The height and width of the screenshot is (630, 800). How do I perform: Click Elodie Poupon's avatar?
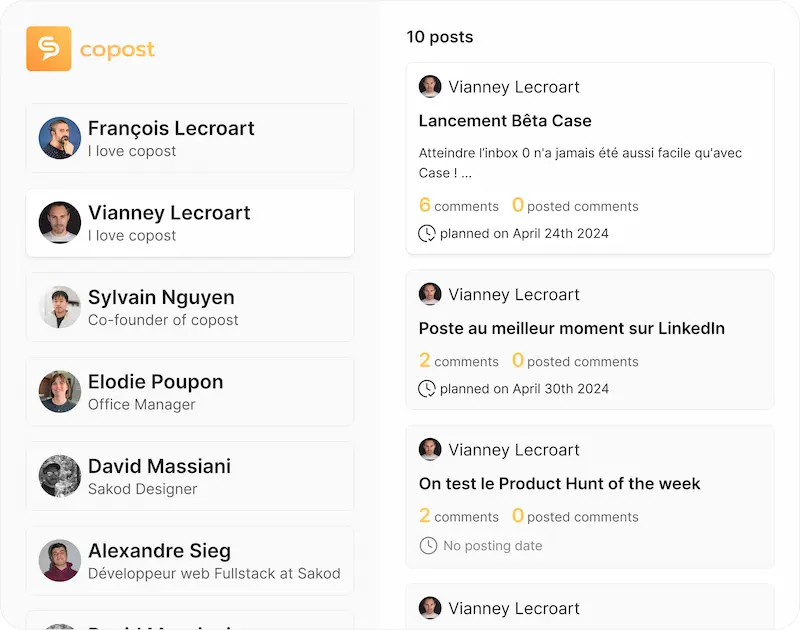click(x=59, y=392)
